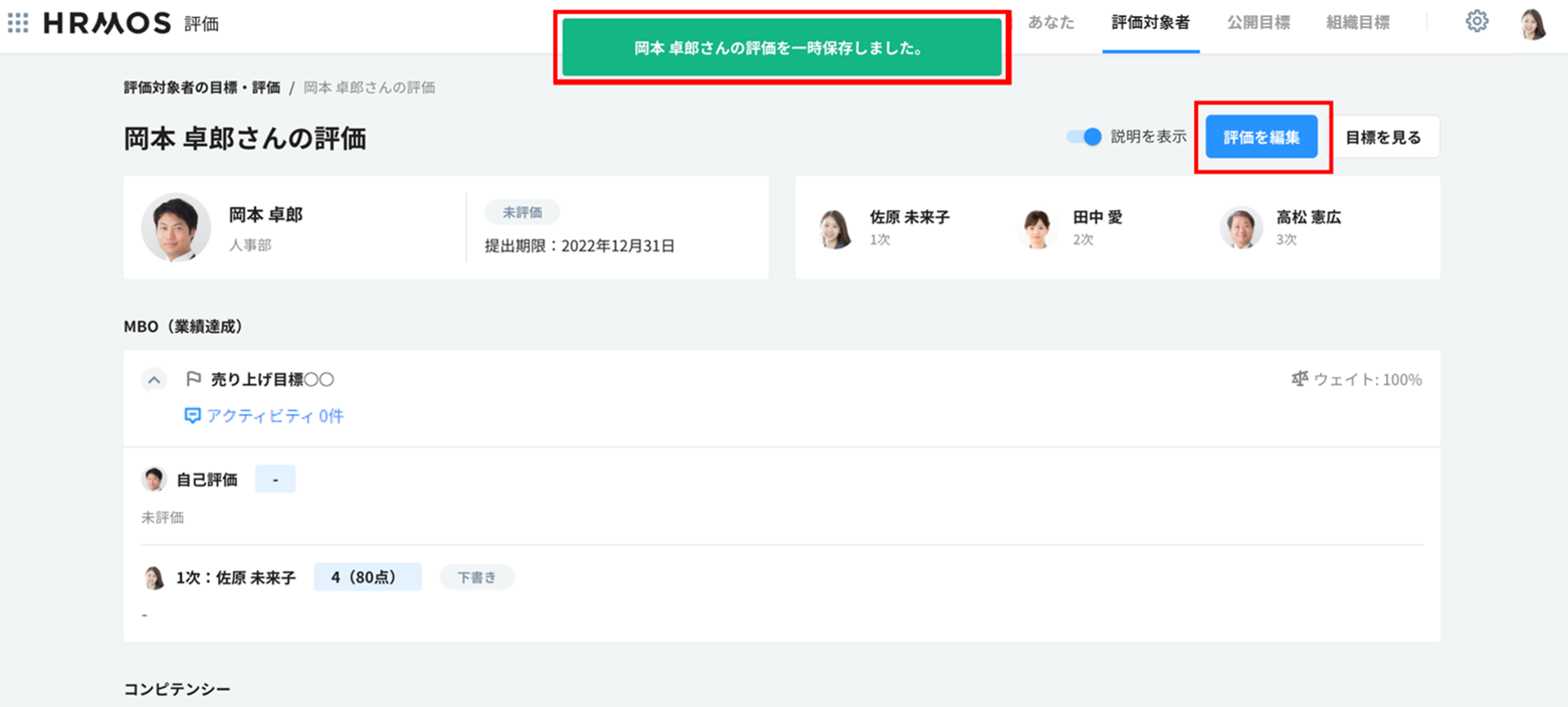Switch to the あなた tab
Screen dimensions: 1568x707
pyautogui.click(x=1050, y=23)
